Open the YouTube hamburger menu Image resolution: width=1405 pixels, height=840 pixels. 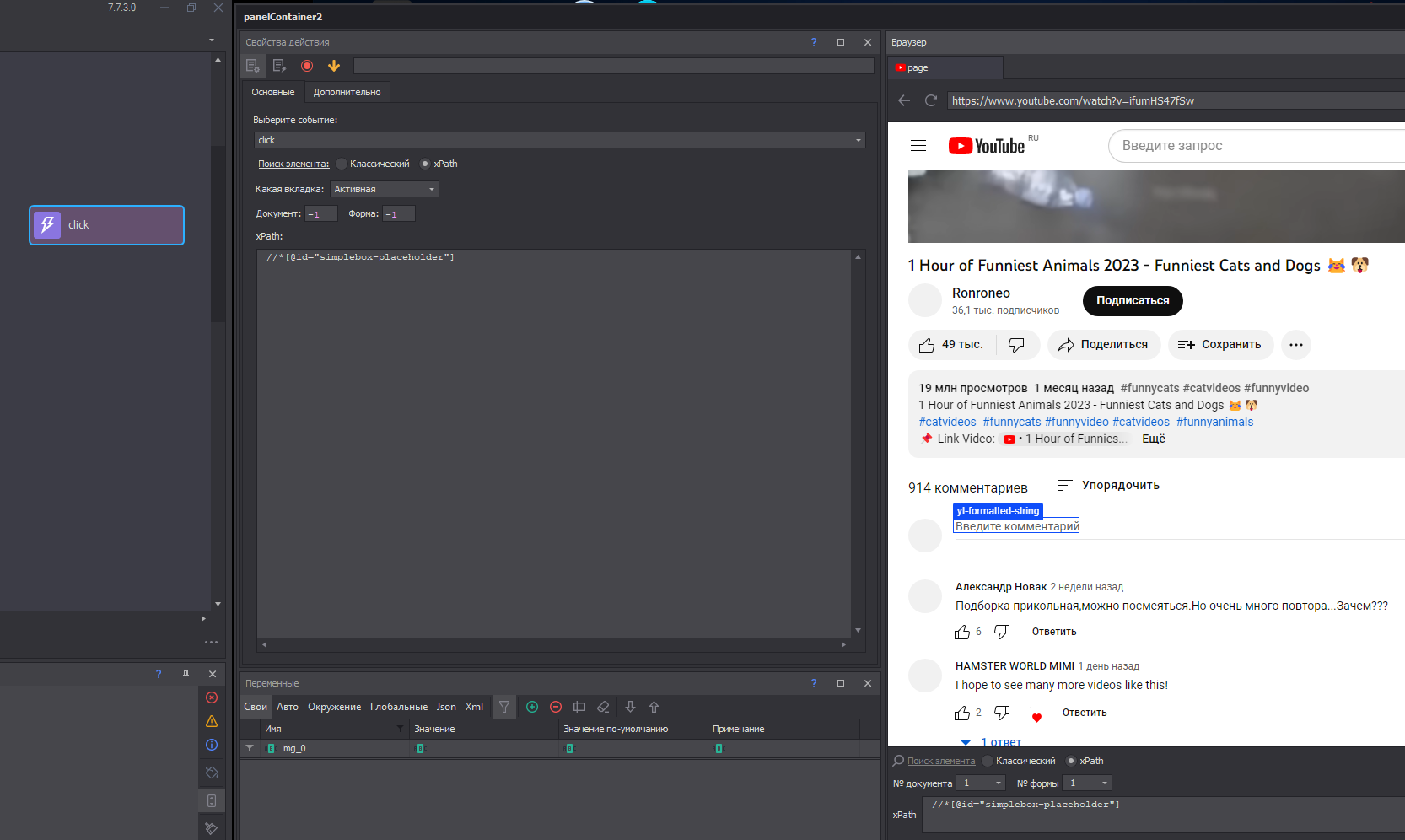point(918,146)
